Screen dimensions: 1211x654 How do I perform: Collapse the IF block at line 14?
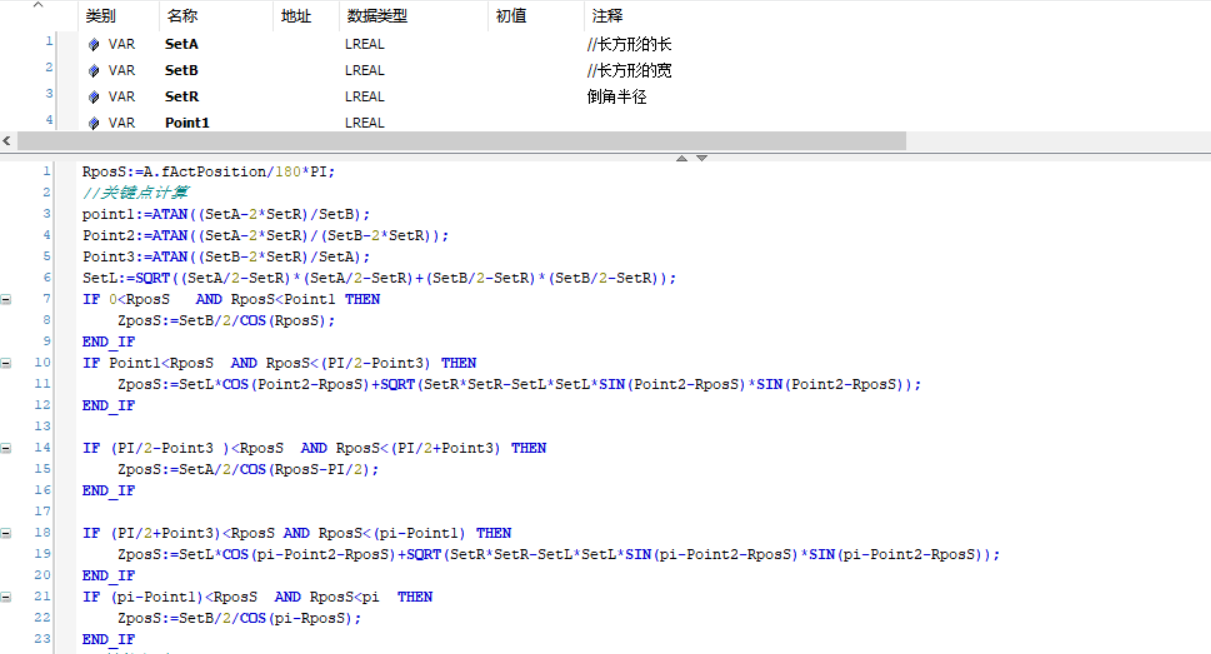point(6,448)
